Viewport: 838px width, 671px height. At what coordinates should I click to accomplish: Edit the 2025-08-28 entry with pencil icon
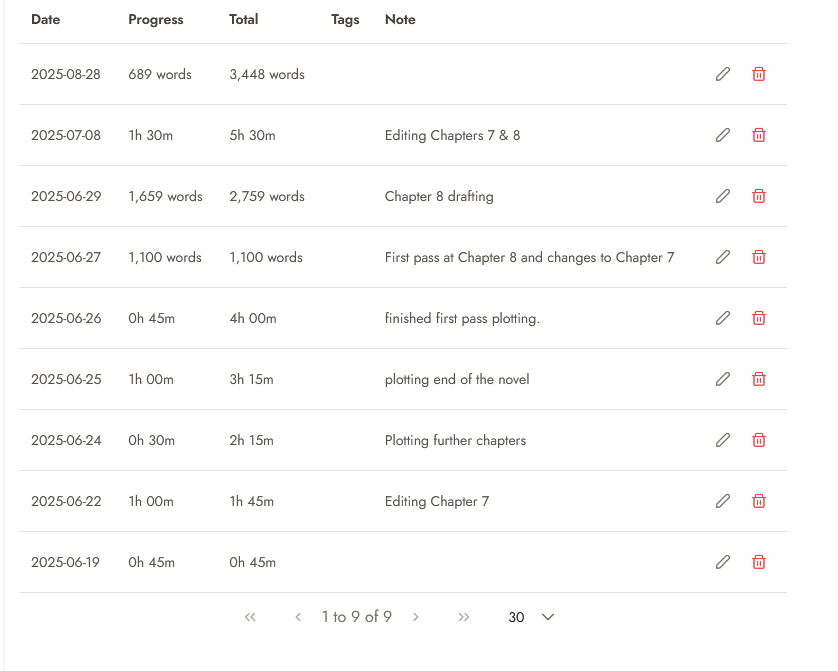pos(723,74)
